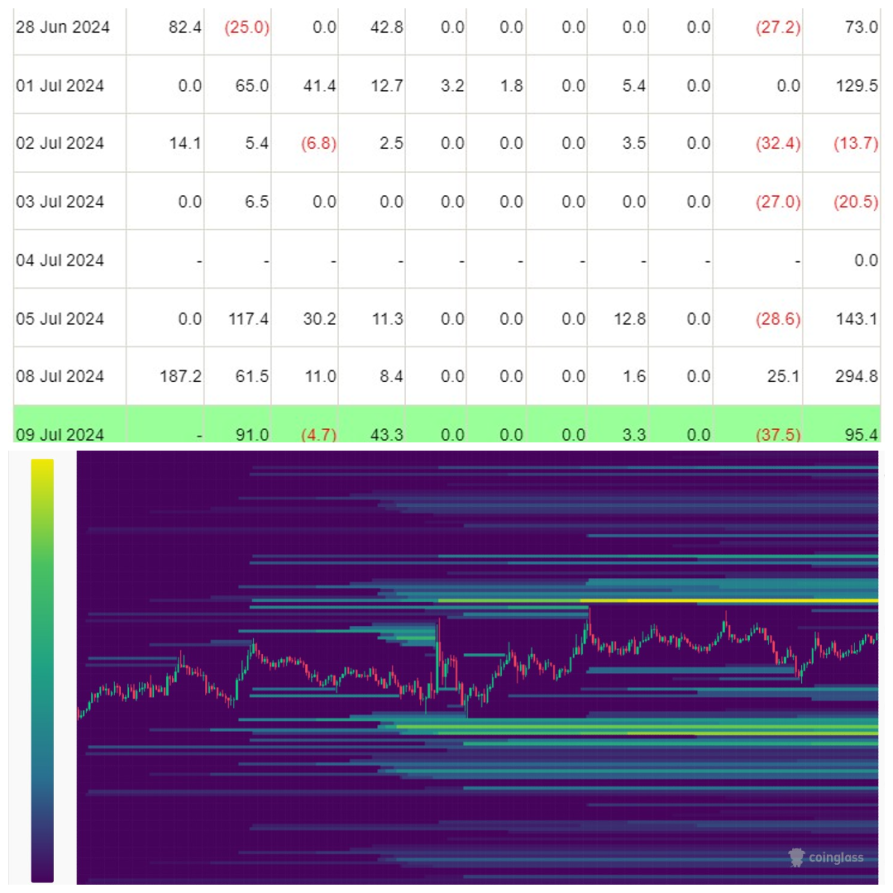Select the 01 Jul 2024 date cell
Screen dimensions: 893x893
pos(69,85)
